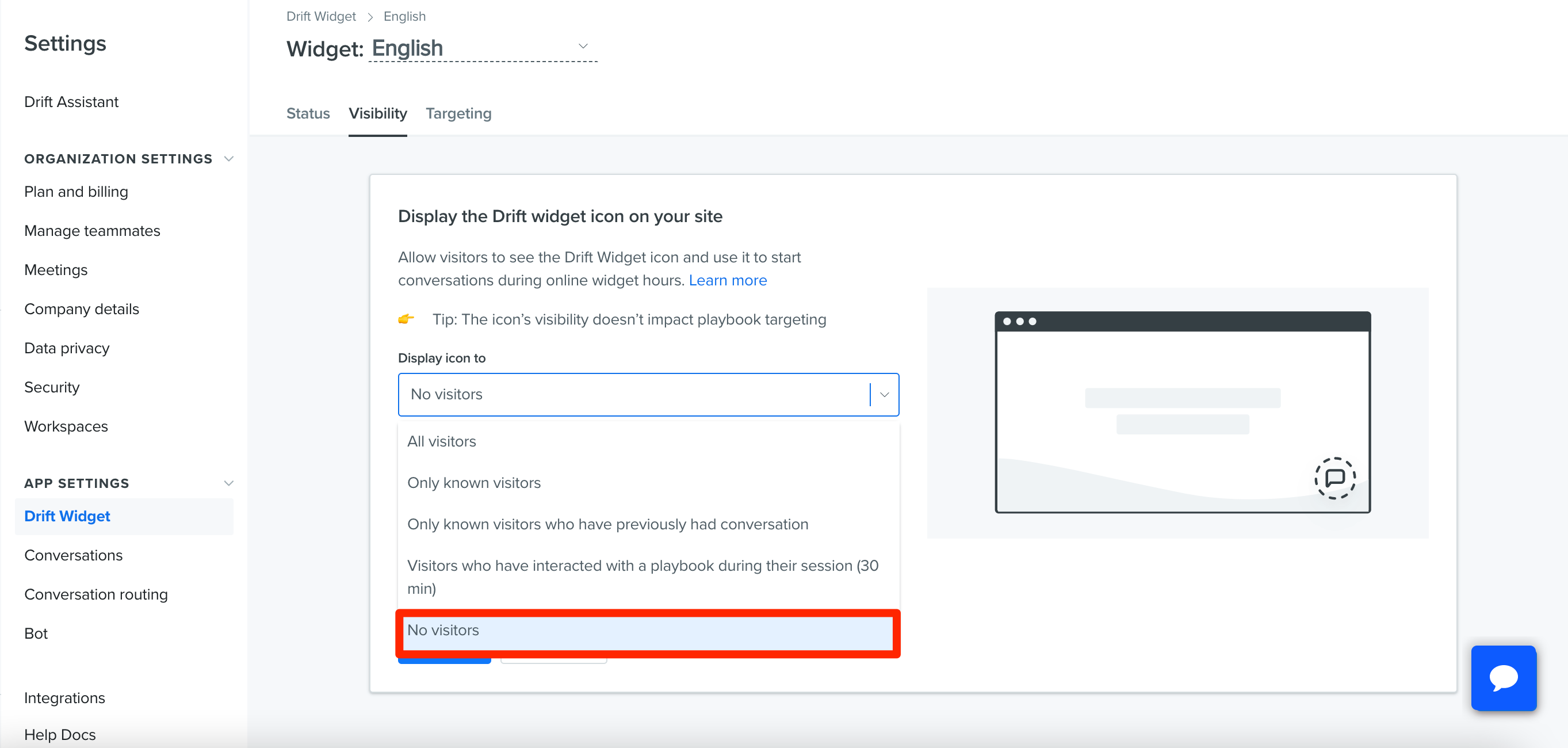Open Bot settings
The width and height of the screenshot is (1568, 748).
click(x=36, y=633)
